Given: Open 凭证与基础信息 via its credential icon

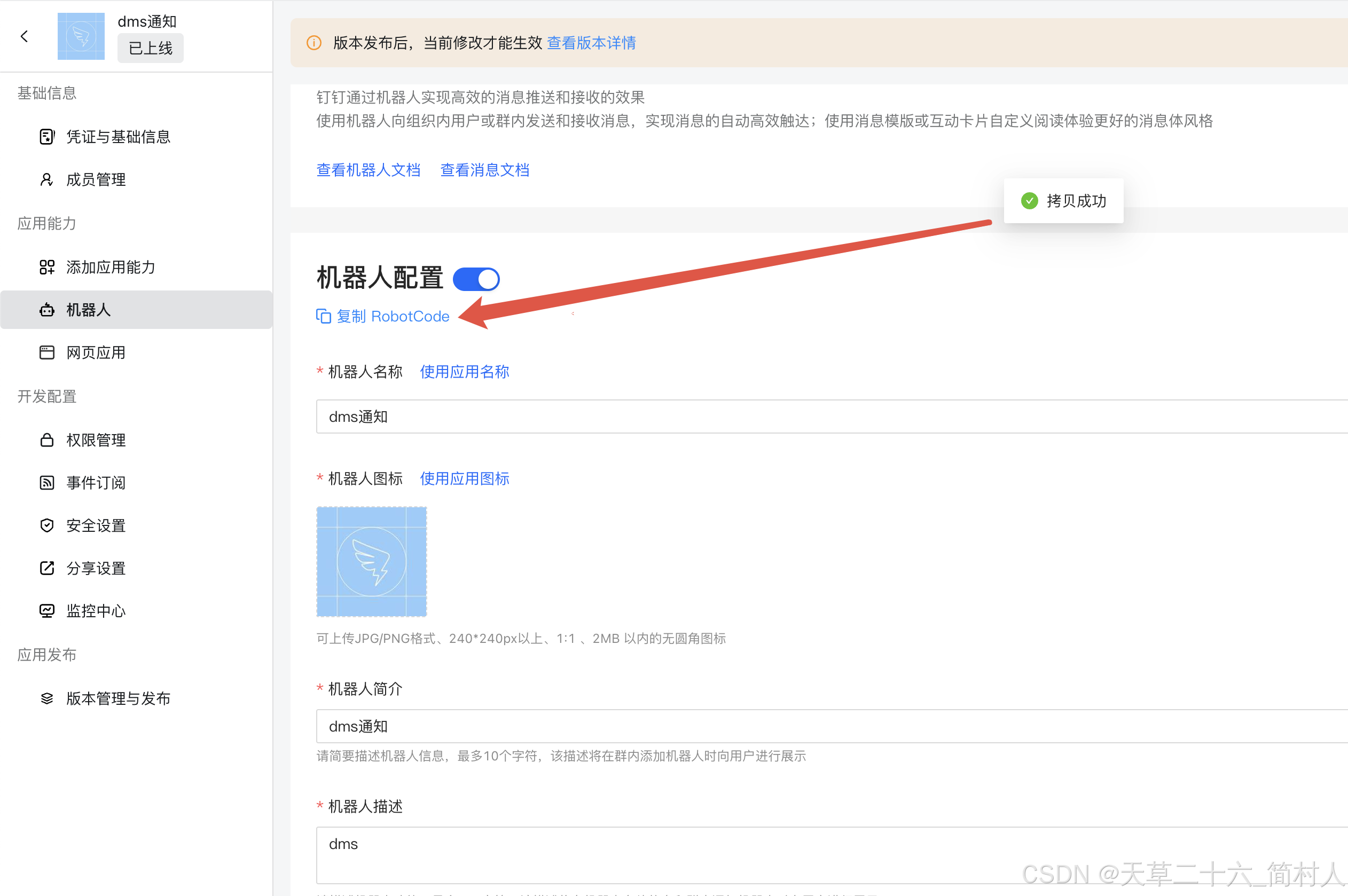Looking at the screenshot, I should (x=47, y=137).
